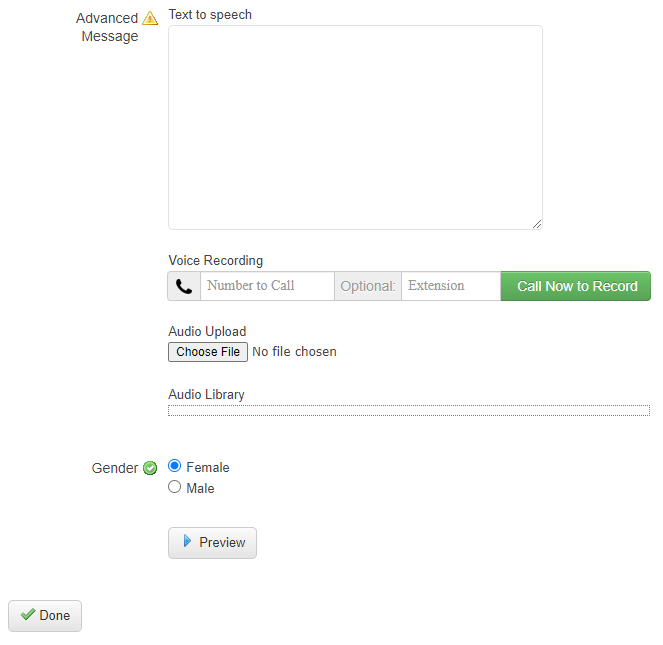Click the phone icon in Voice Recording
This screenshot has width=663, height=645.
[x=184, y=286]
